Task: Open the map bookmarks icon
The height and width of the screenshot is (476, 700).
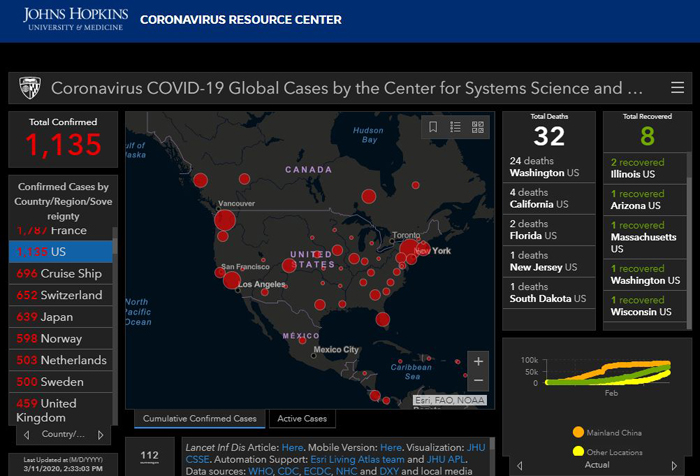Action: (433, 127)
